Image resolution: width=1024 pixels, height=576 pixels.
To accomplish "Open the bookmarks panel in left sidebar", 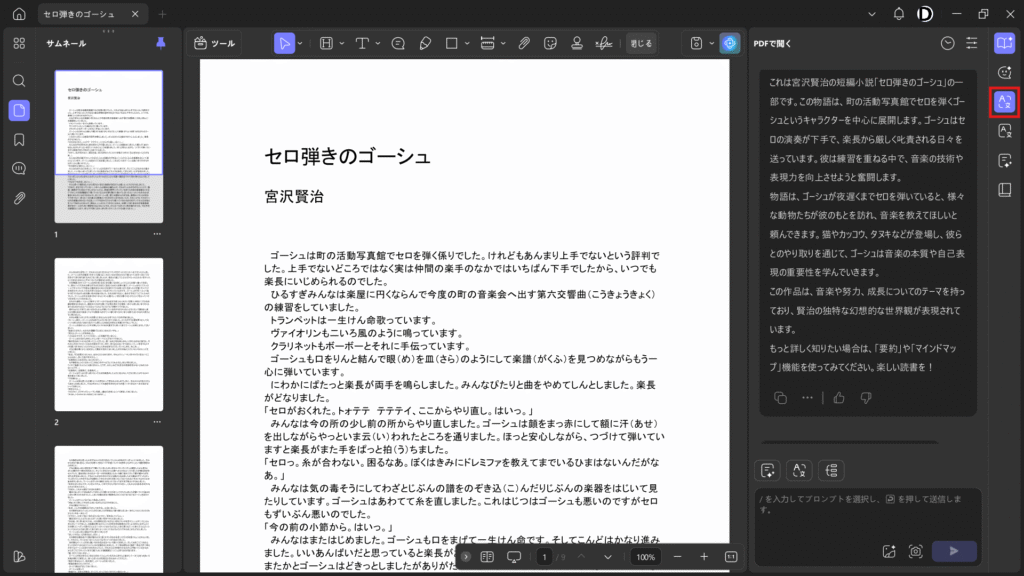I will coord(19,139).
